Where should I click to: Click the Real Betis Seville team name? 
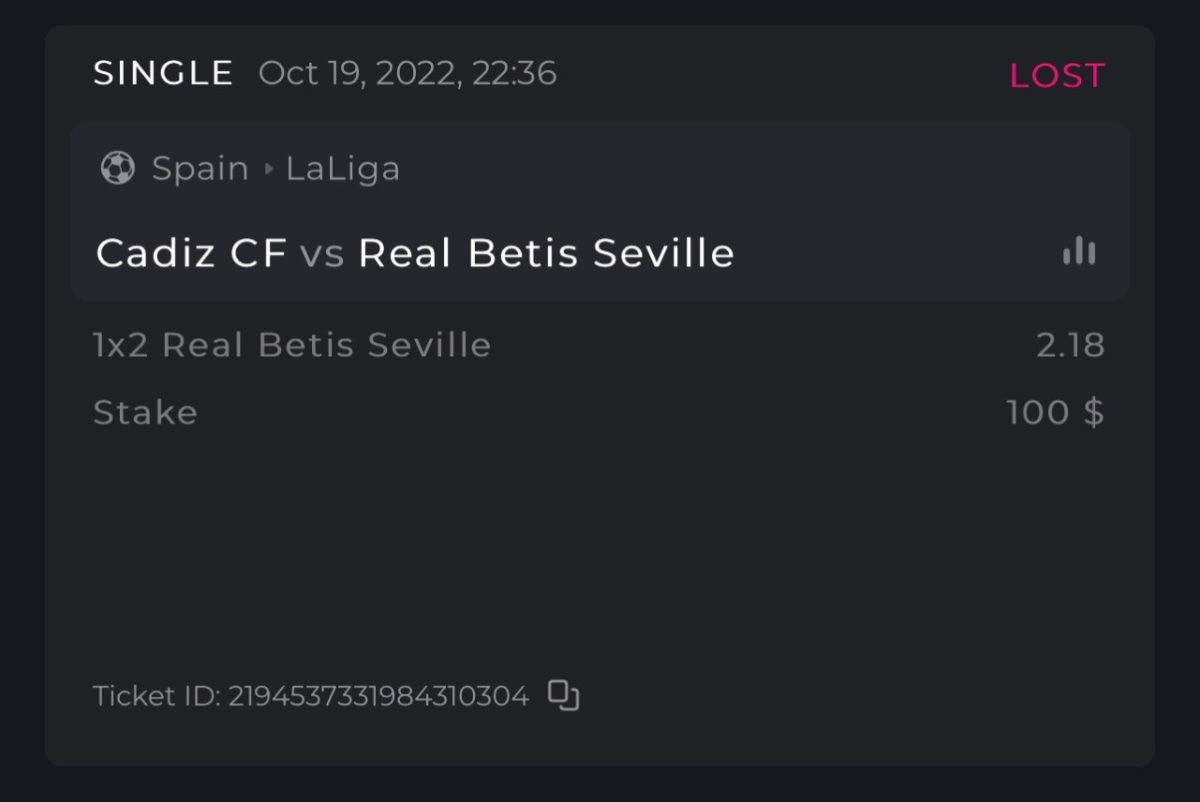[x=546, y=253]
